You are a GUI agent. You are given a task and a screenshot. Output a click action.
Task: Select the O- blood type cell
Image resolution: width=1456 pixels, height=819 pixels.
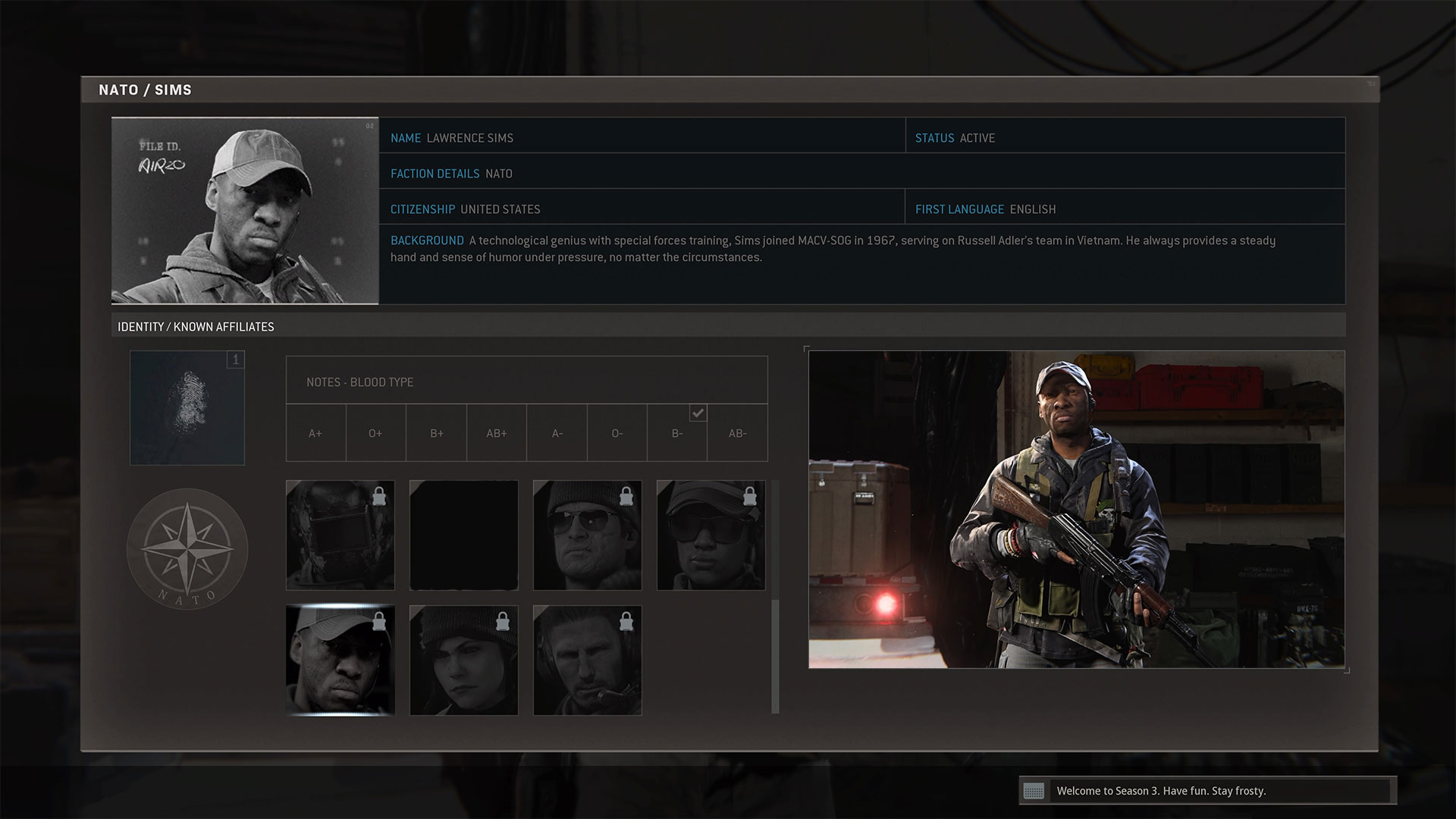click(x=617, y=433)
